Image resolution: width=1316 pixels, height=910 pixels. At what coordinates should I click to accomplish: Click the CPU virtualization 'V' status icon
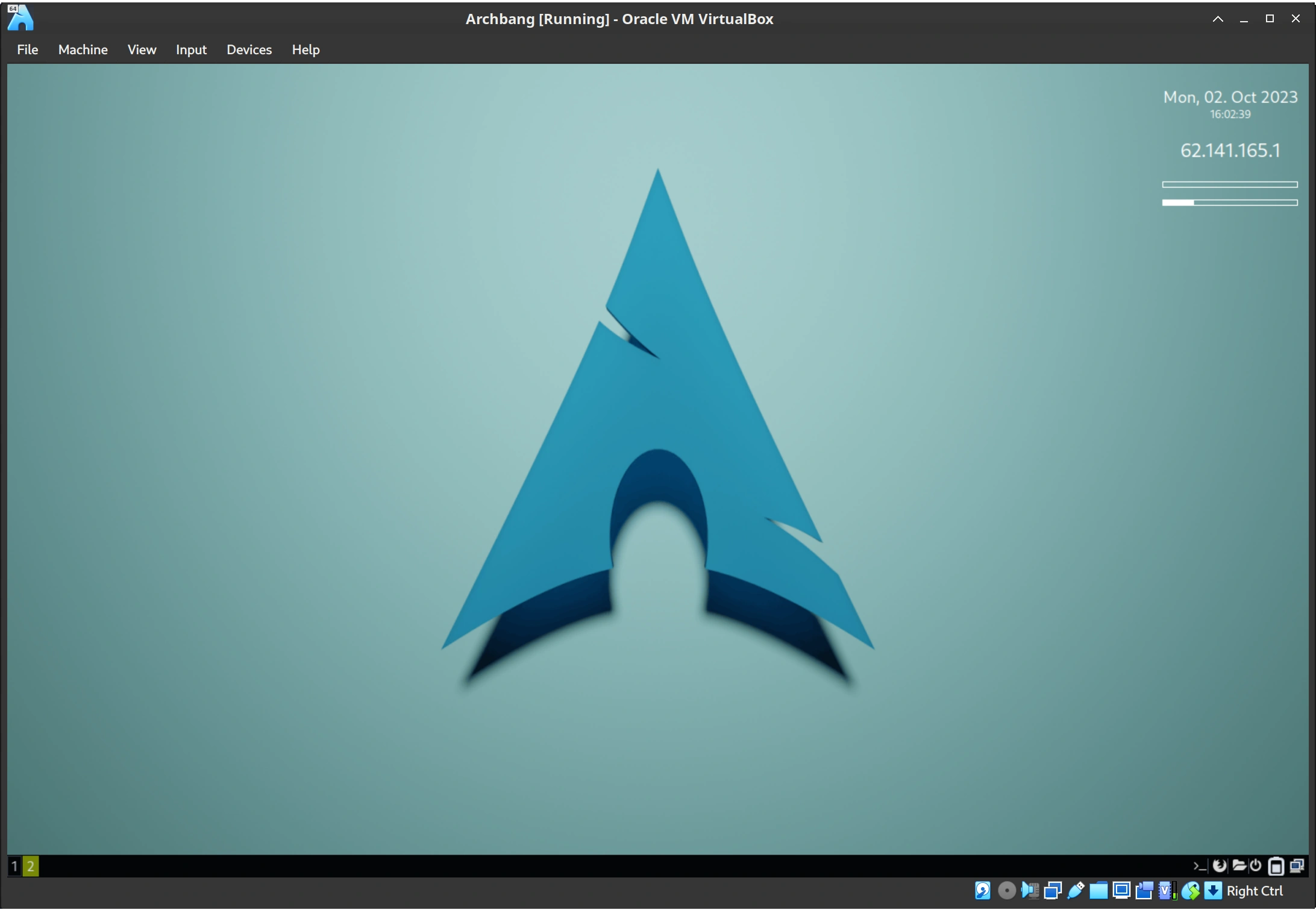(1167, 891)
